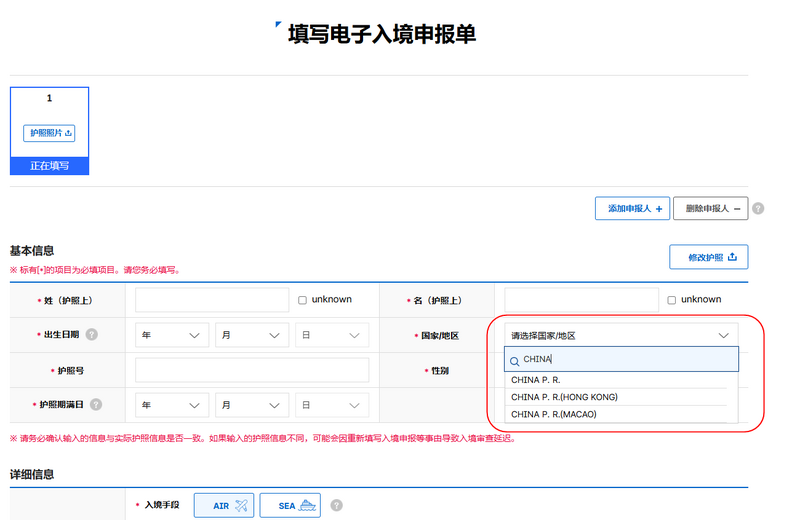The image size is (800, 520).
Task: Open passport expiry 日 day dropdown
Action: (x=332, y=405)
